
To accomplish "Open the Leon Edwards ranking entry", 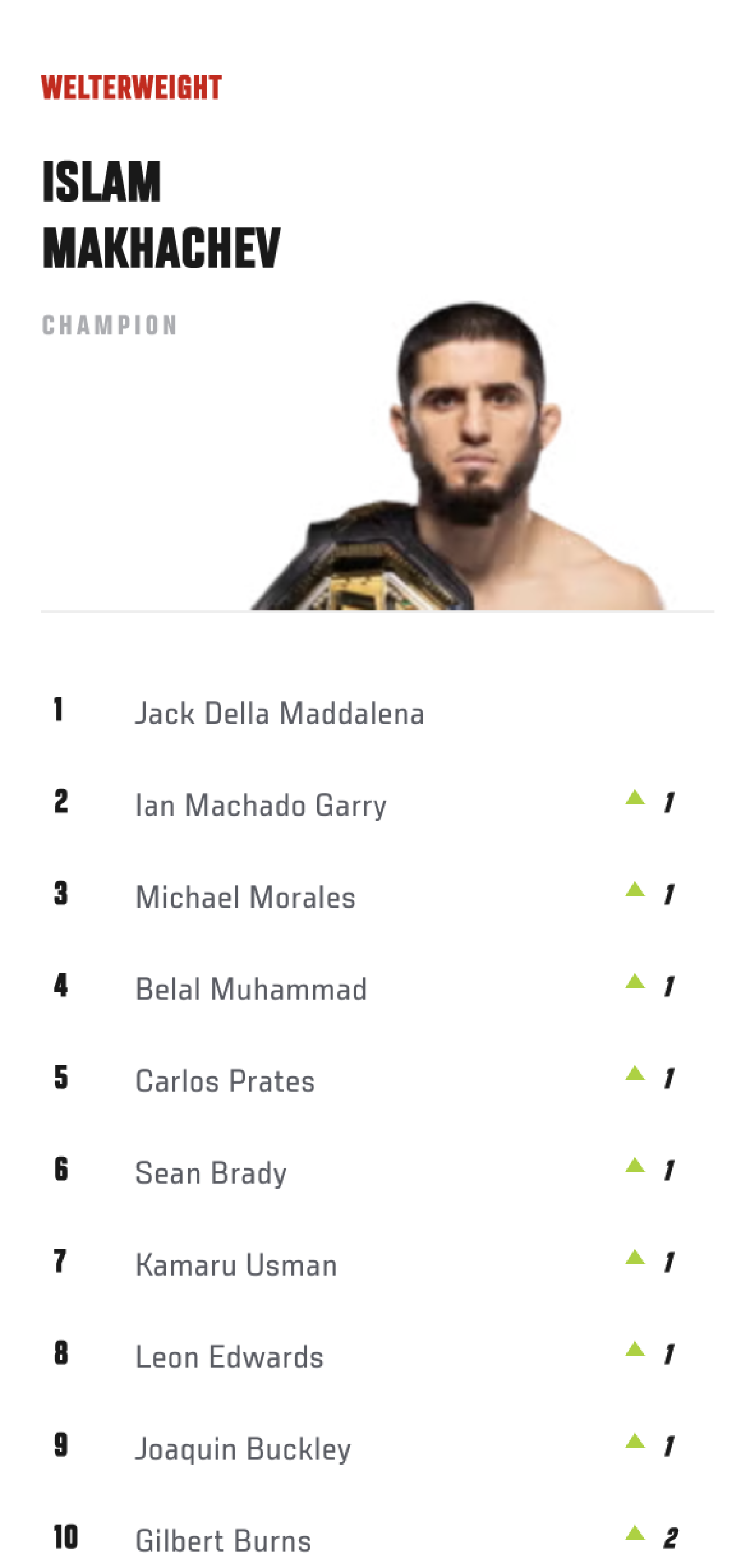I will click(x=229, y=1357).
